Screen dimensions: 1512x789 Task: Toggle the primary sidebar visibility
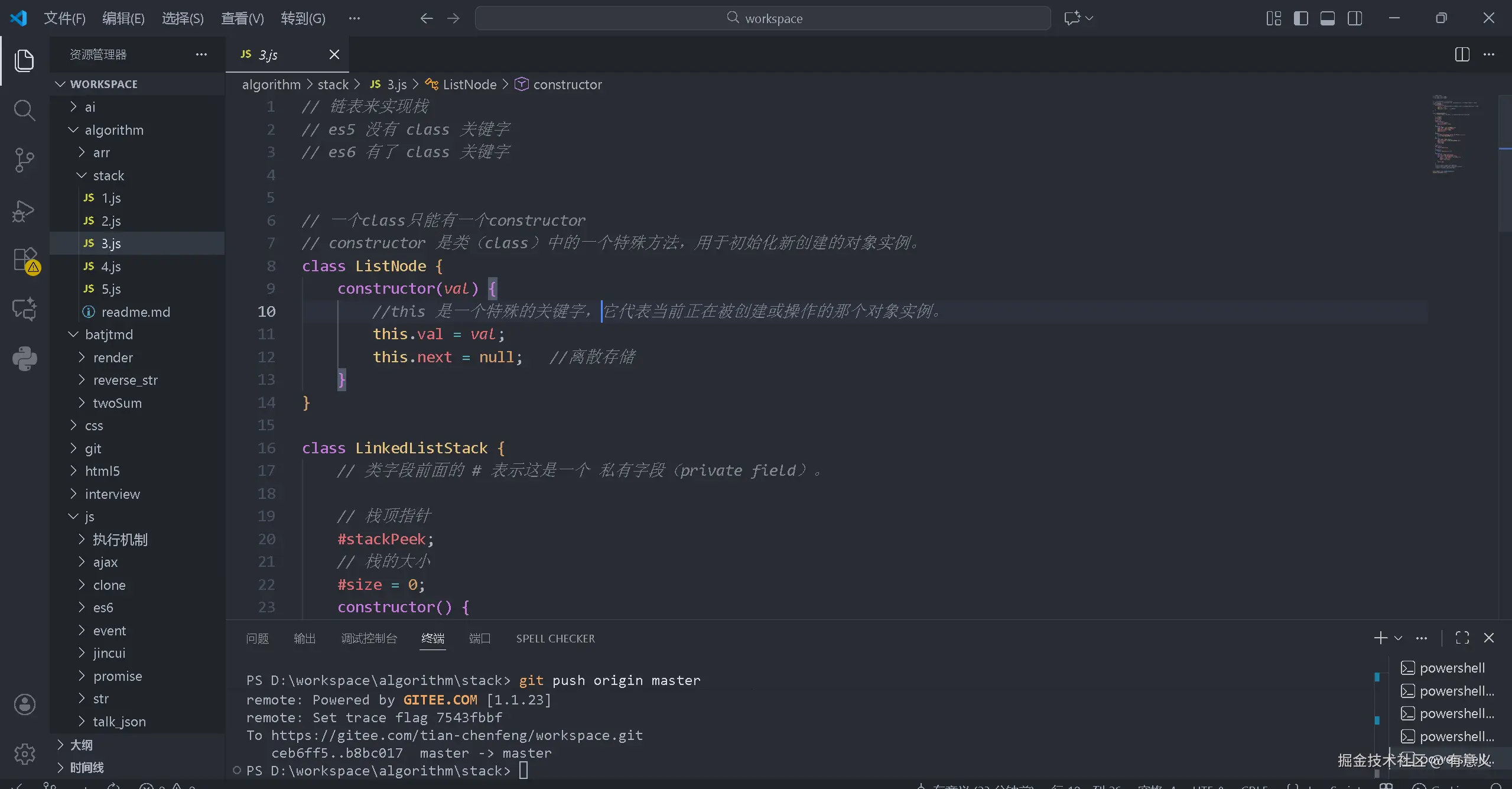1300,18
